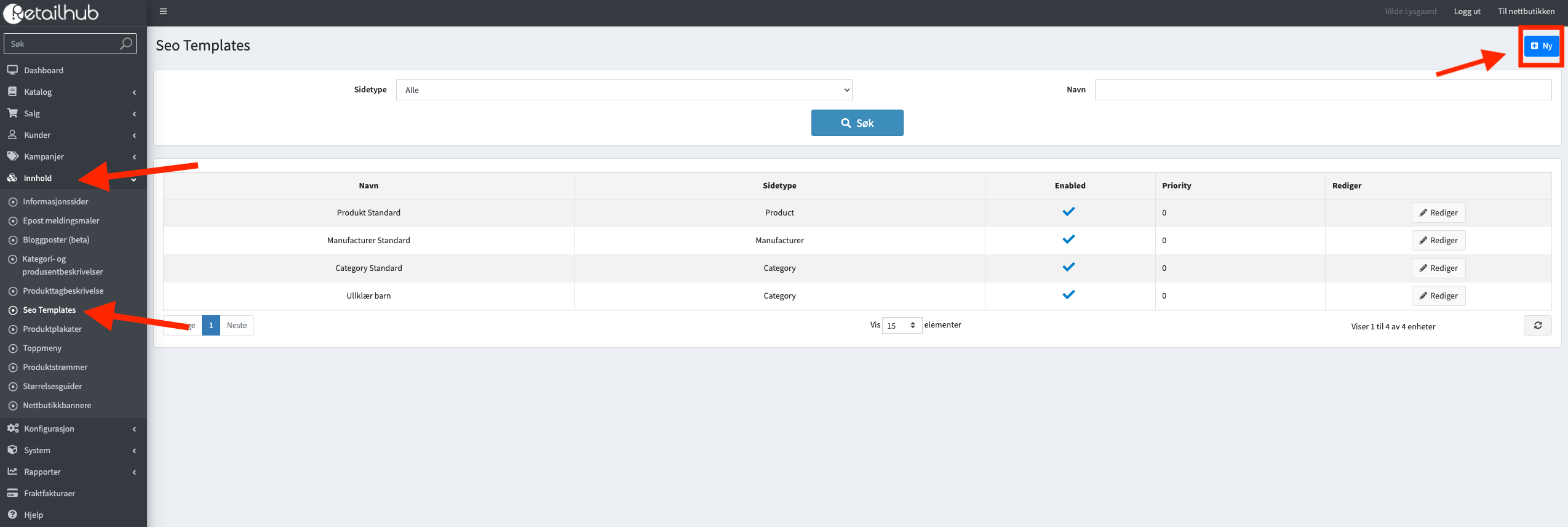Viewport: 1568px width, 527px height.
Task: Click the Fraktfakturaer card icon in sidebar
Action: click(12, 493)
